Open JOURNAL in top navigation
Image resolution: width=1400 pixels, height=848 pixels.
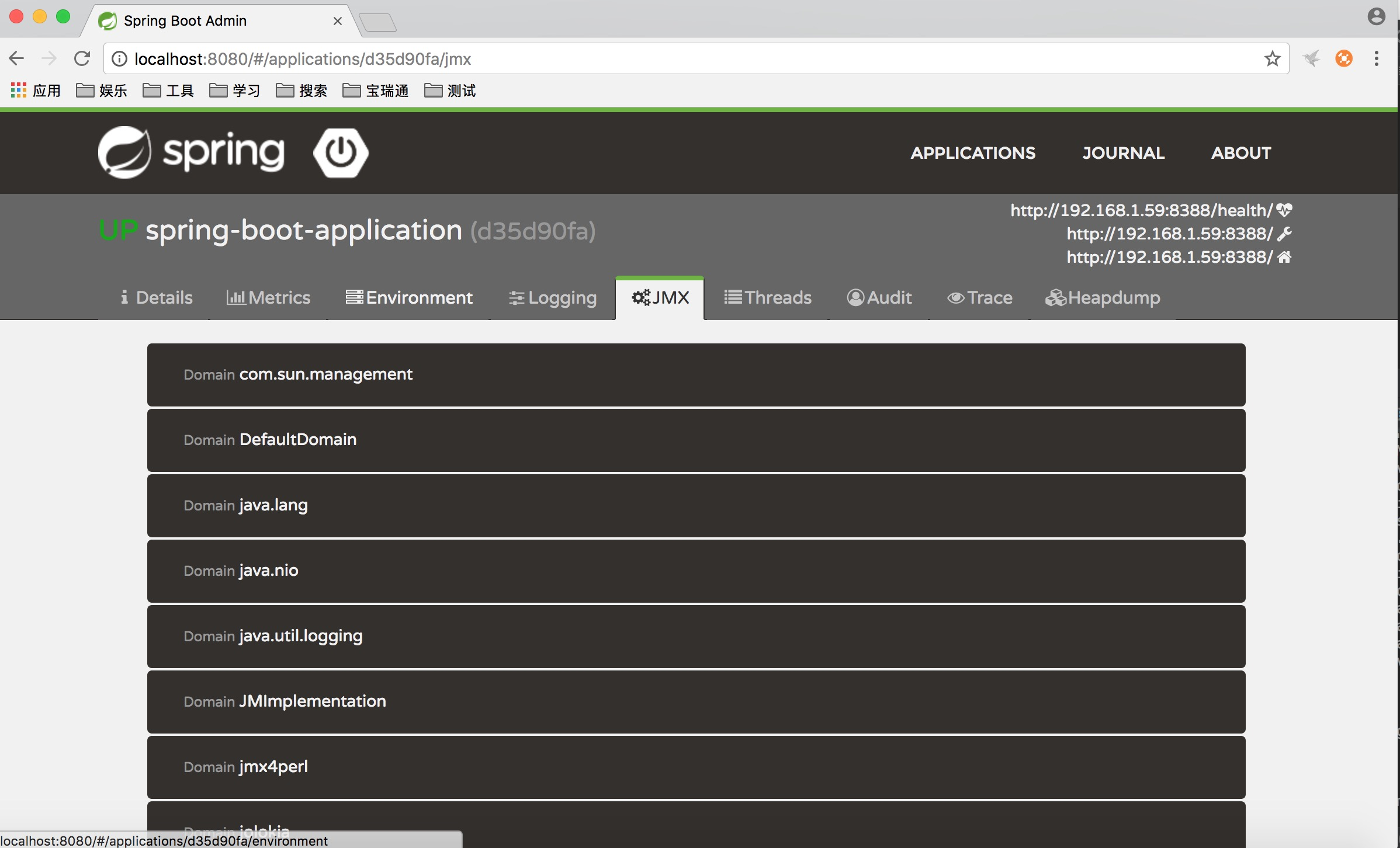1122,153
